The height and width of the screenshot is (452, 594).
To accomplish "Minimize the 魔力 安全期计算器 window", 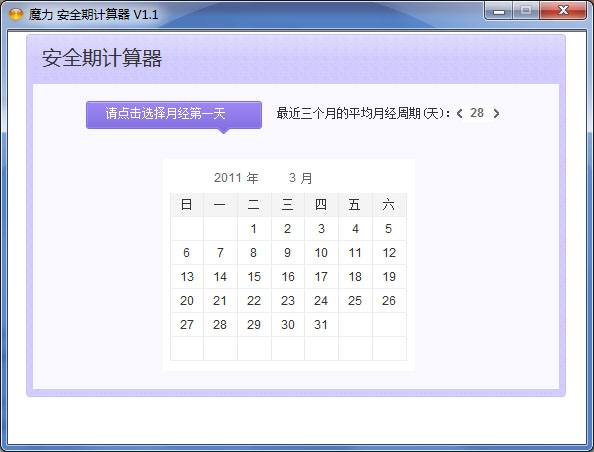I will [499, 11].
